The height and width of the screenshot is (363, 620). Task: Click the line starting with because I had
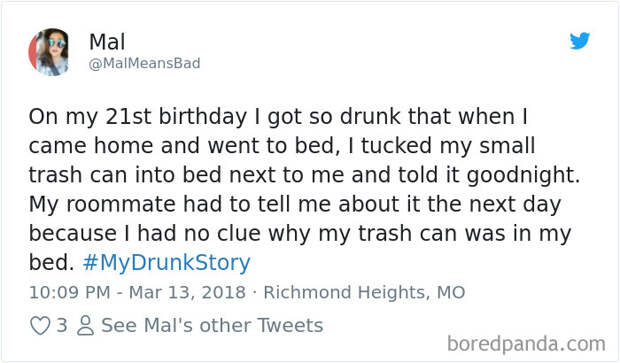coord(300,233)
